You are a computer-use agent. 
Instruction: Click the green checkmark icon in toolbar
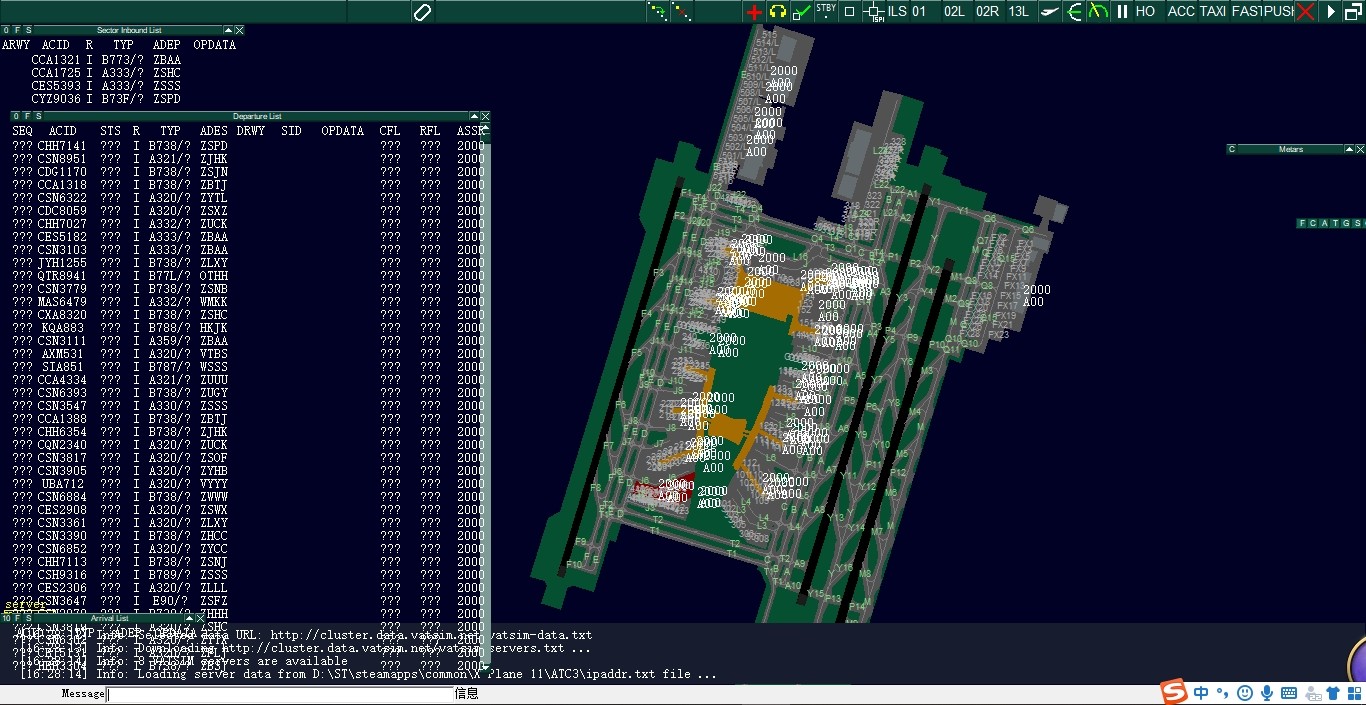tap(801, 12)
